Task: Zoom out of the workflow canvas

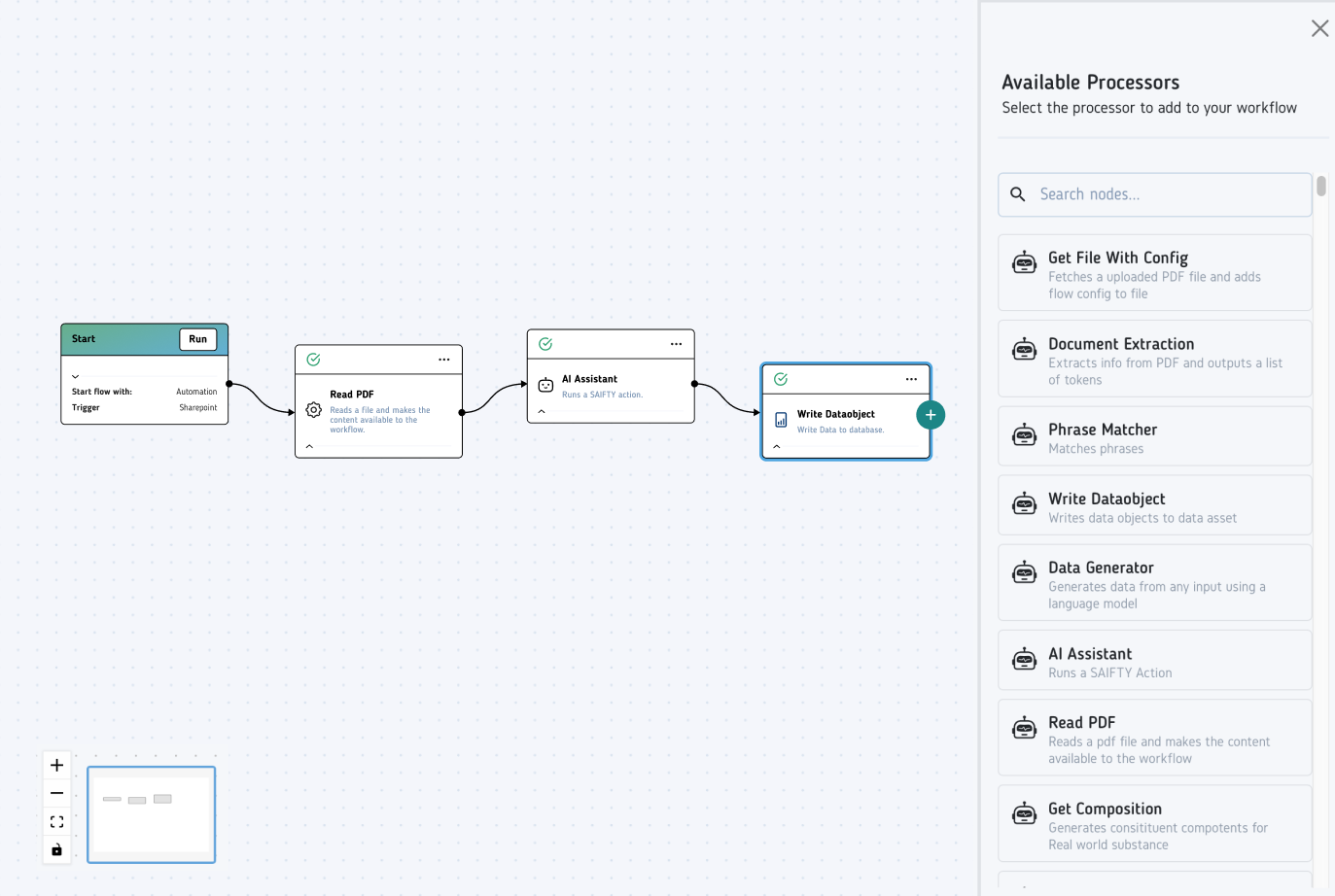Action: (57, 793)
